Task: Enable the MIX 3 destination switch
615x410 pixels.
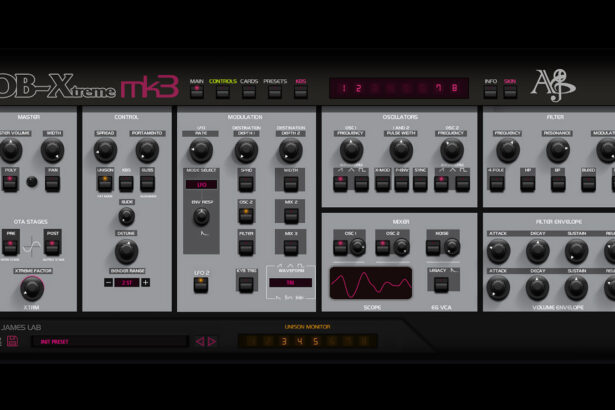Action: 291,248
